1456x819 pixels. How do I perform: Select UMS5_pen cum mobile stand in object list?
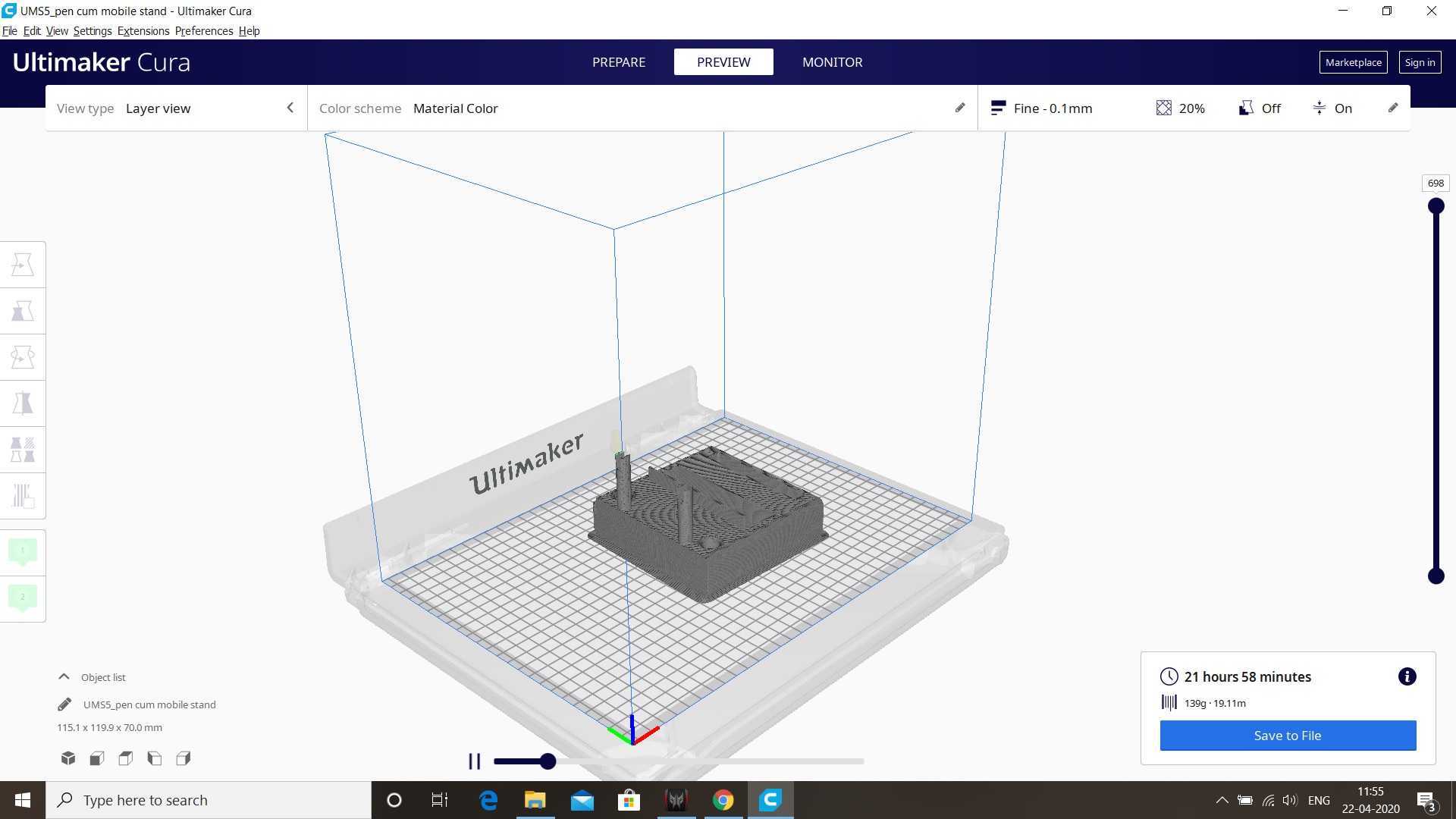[x=149, y=704]
